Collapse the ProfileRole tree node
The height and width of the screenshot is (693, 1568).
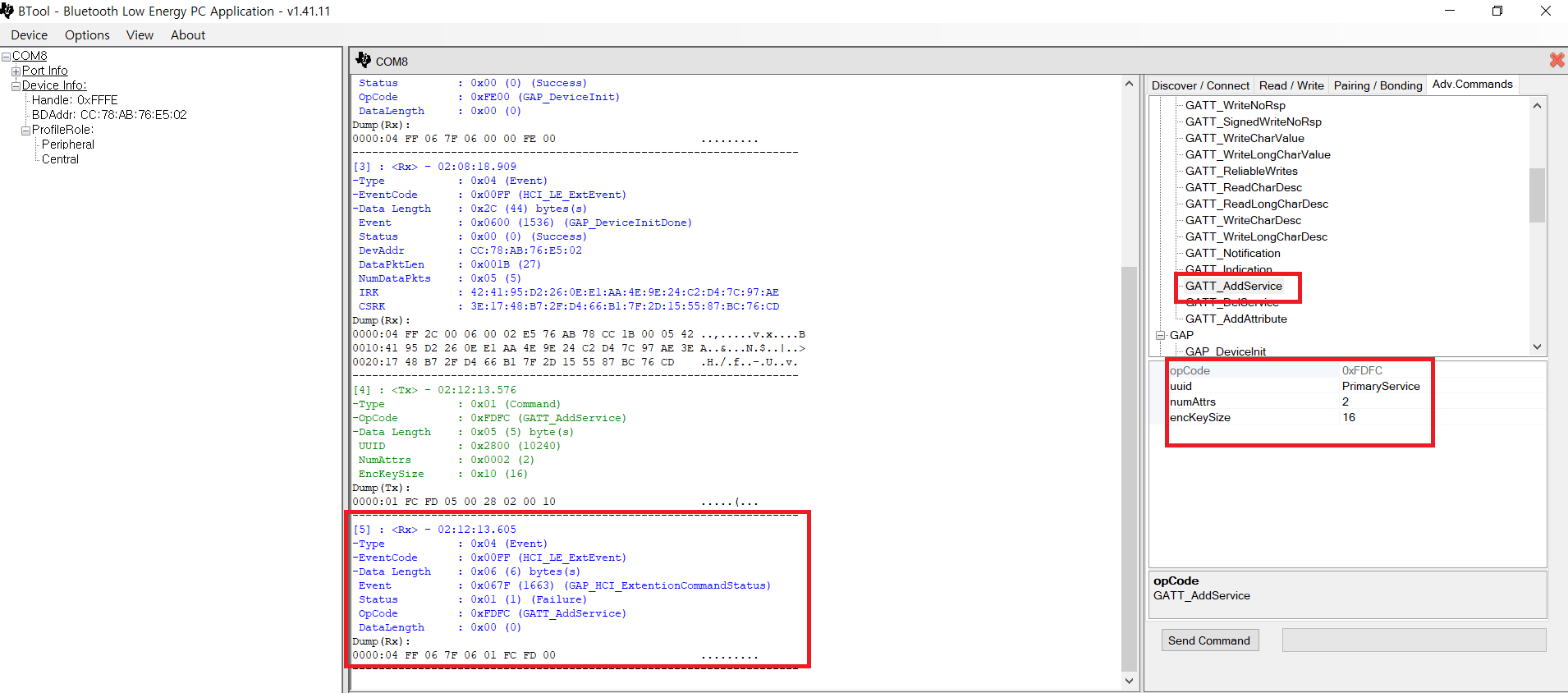coord(25,130)
